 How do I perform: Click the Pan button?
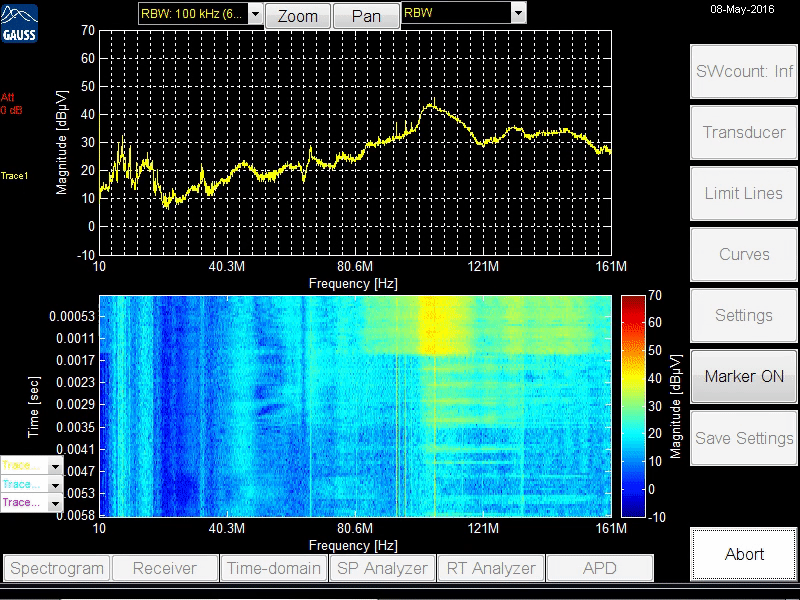click(365, 16)
